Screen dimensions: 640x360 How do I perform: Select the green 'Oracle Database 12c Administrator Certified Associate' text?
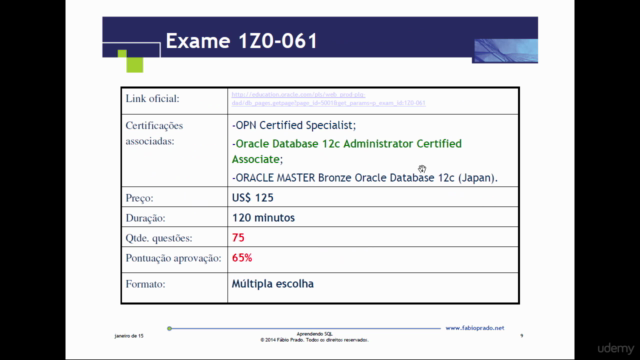coord(347,151)
